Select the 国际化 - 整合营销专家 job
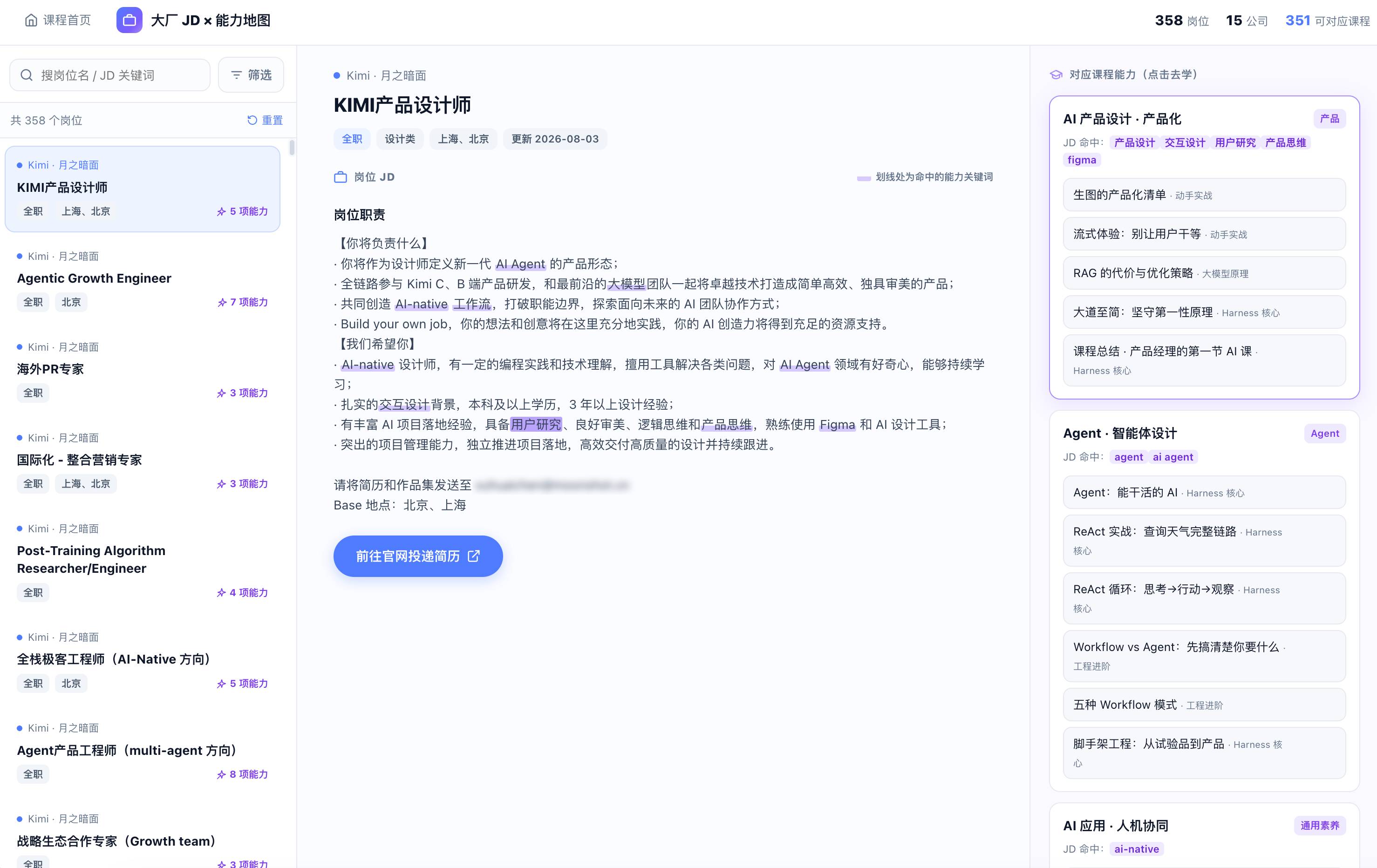 coord(143,461)
